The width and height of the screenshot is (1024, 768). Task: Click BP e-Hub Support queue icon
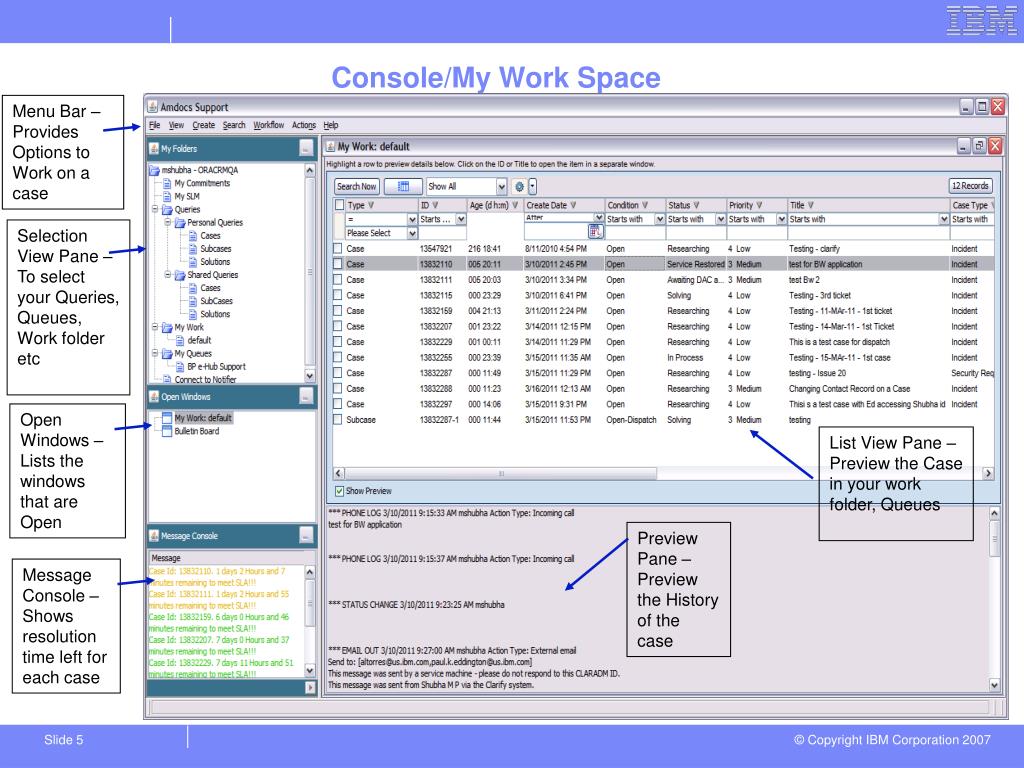click(180, 366)
